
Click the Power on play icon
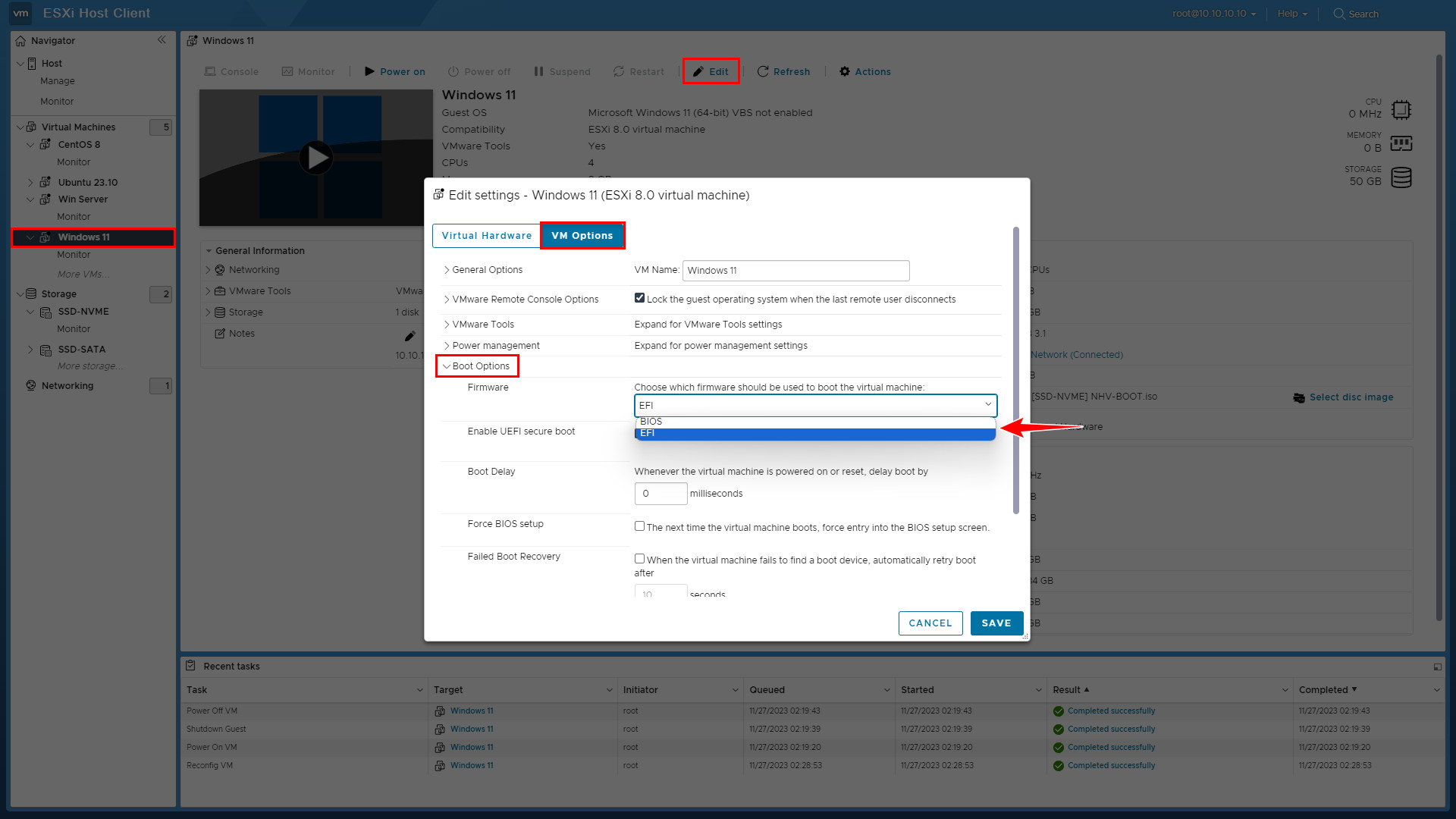[369, 72]
